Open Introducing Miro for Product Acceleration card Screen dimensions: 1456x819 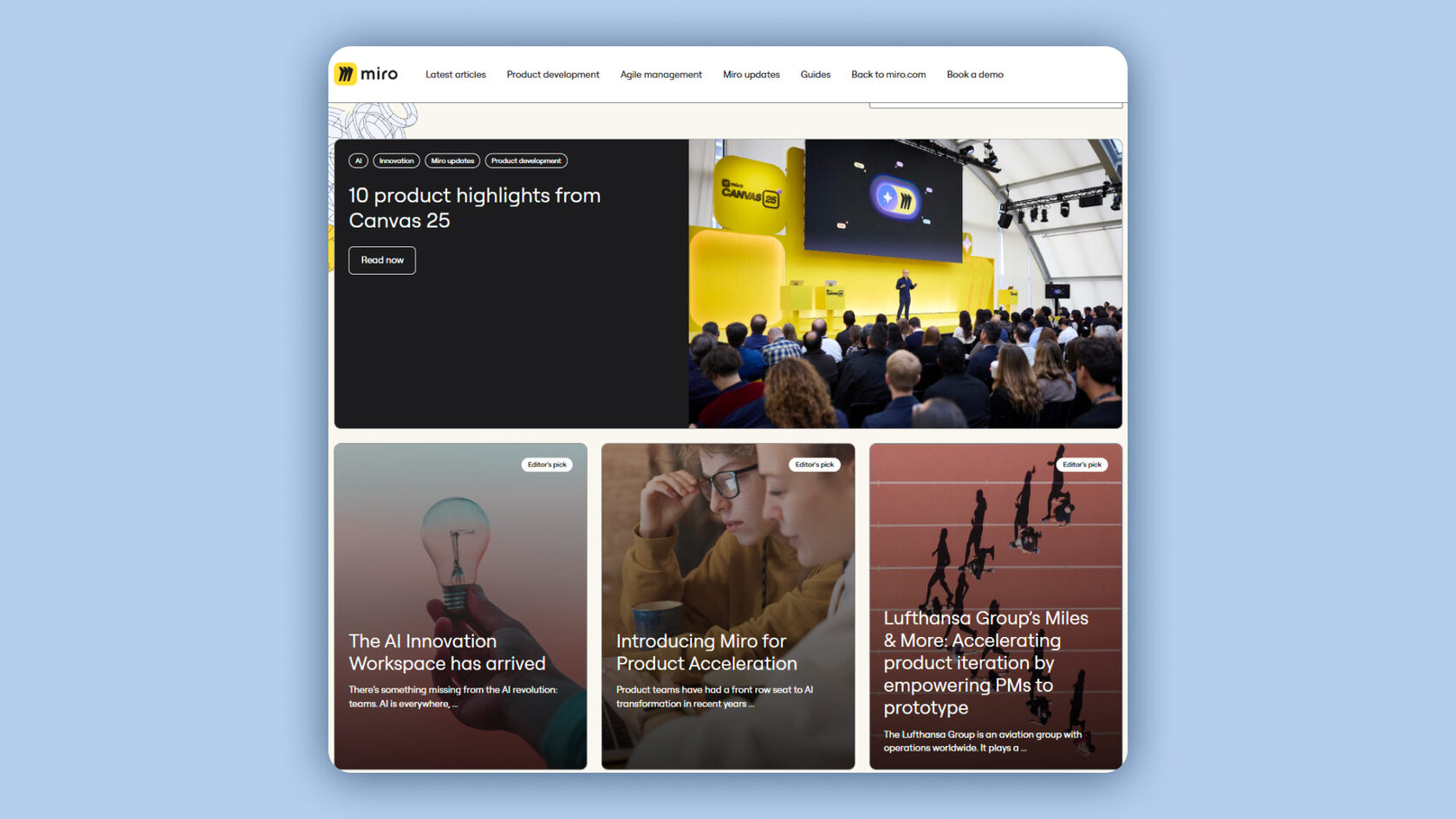728,606
